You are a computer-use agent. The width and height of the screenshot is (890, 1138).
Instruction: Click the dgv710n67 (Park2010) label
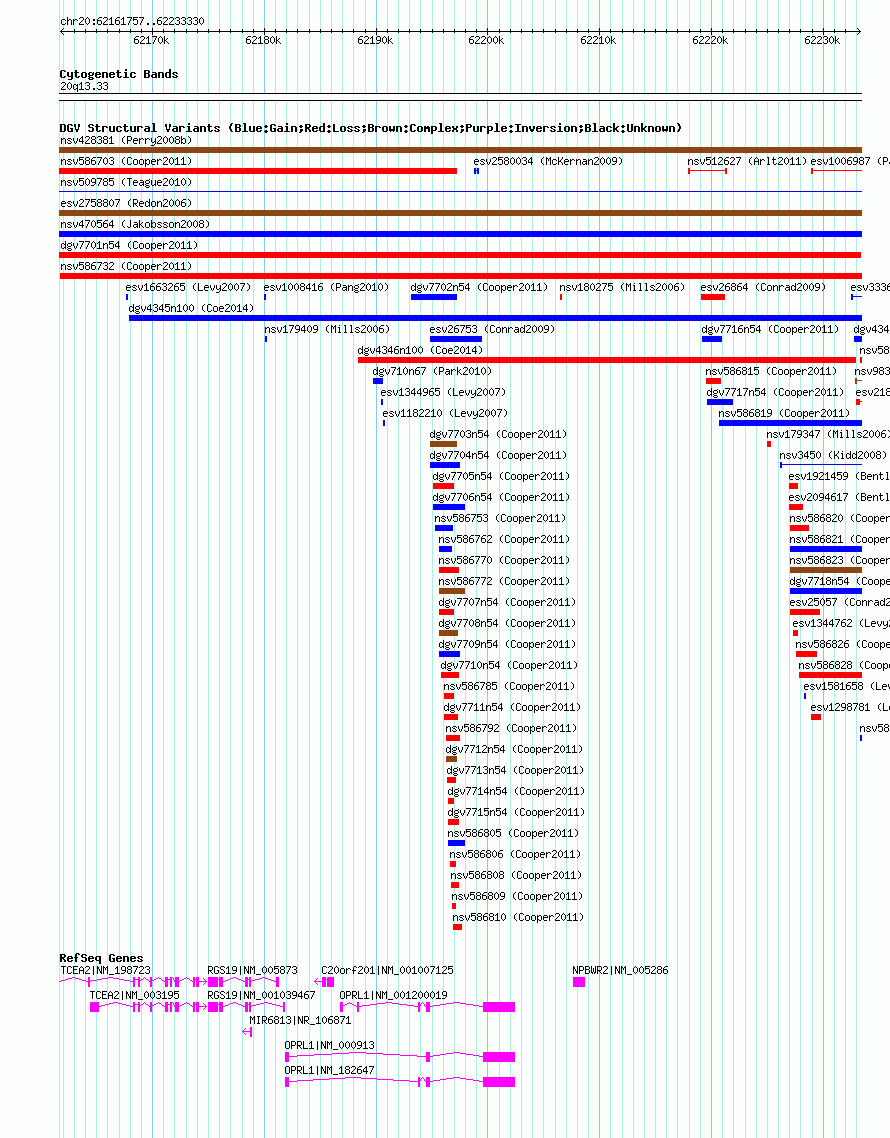[432, 372]
